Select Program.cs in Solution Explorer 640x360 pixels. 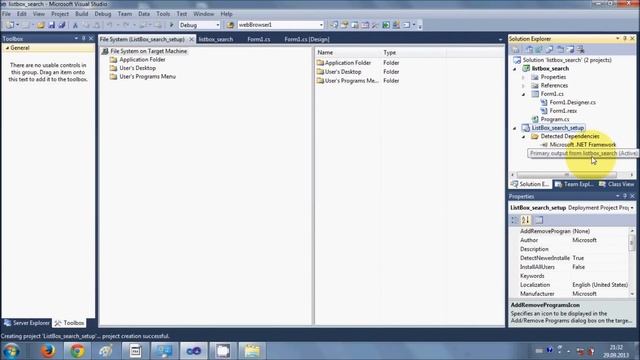click(x=555, y=120)
